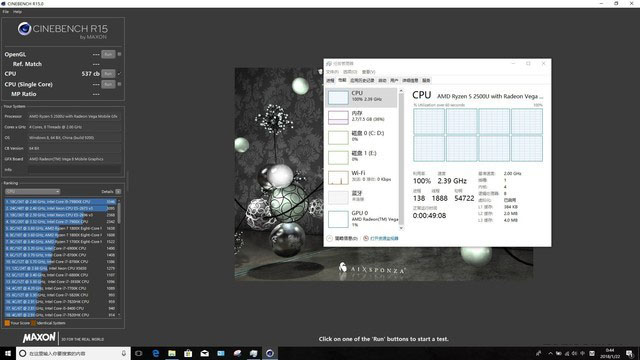This screenshot has width=640, height=360.
Task: Select Wi-Fi entry in Task Manager sidebar
Action: click(361, 177)
